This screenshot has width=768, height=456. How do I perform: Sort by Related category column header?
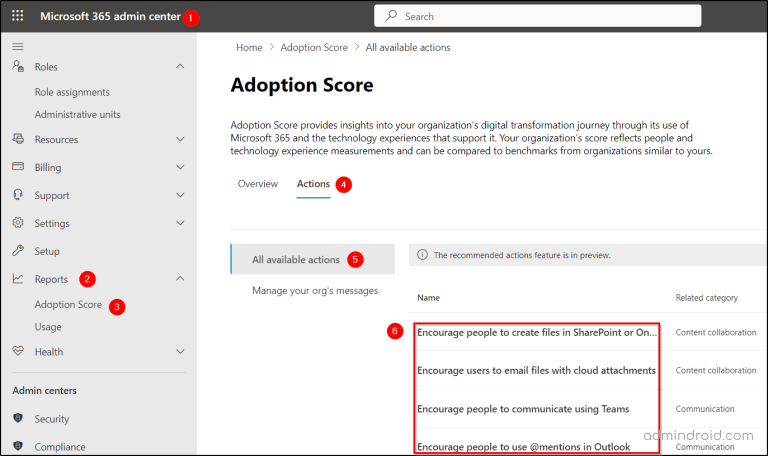[x=706, y=297]
